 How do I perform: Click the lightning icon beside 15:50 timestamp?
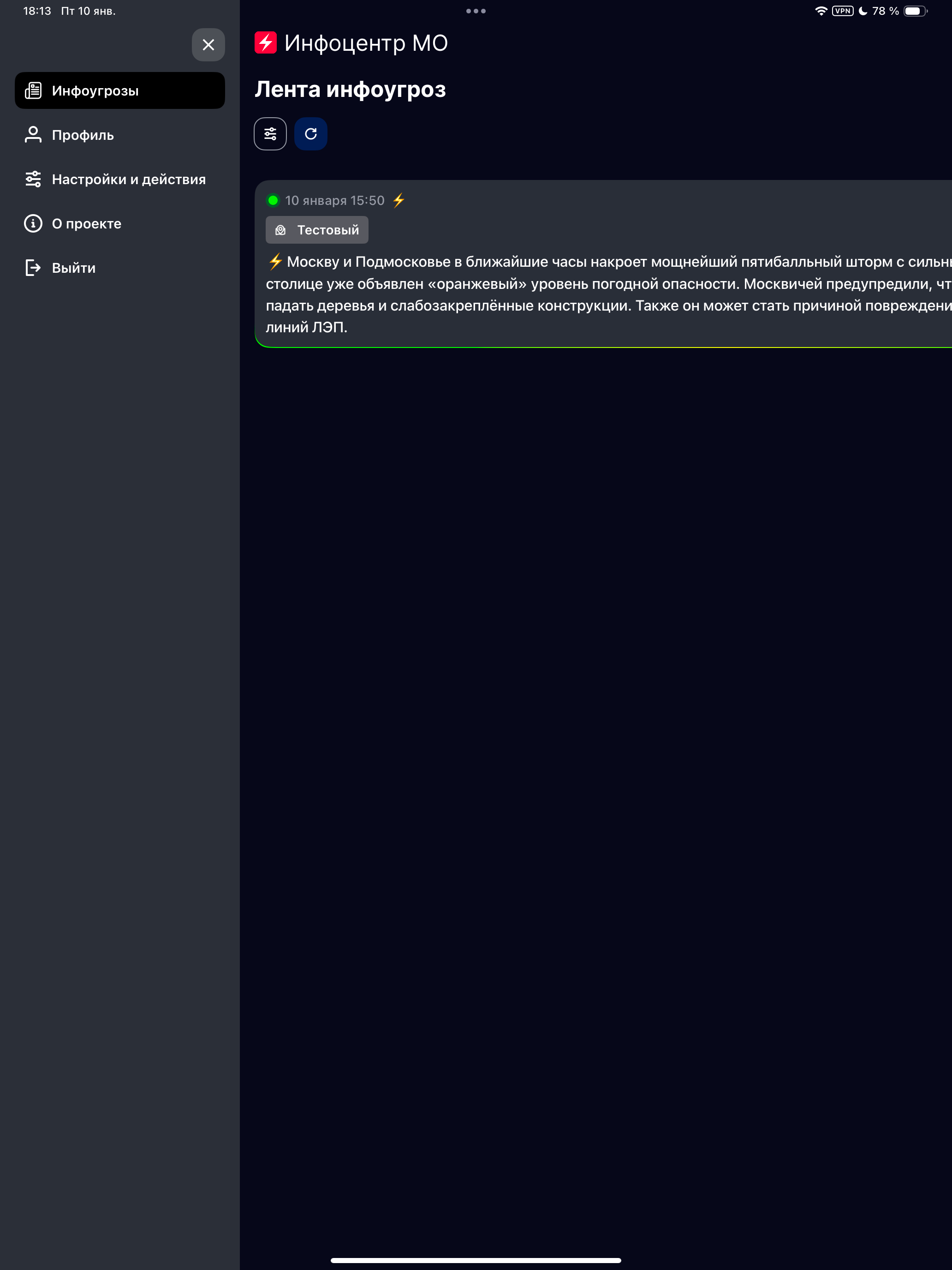[399, 200]
